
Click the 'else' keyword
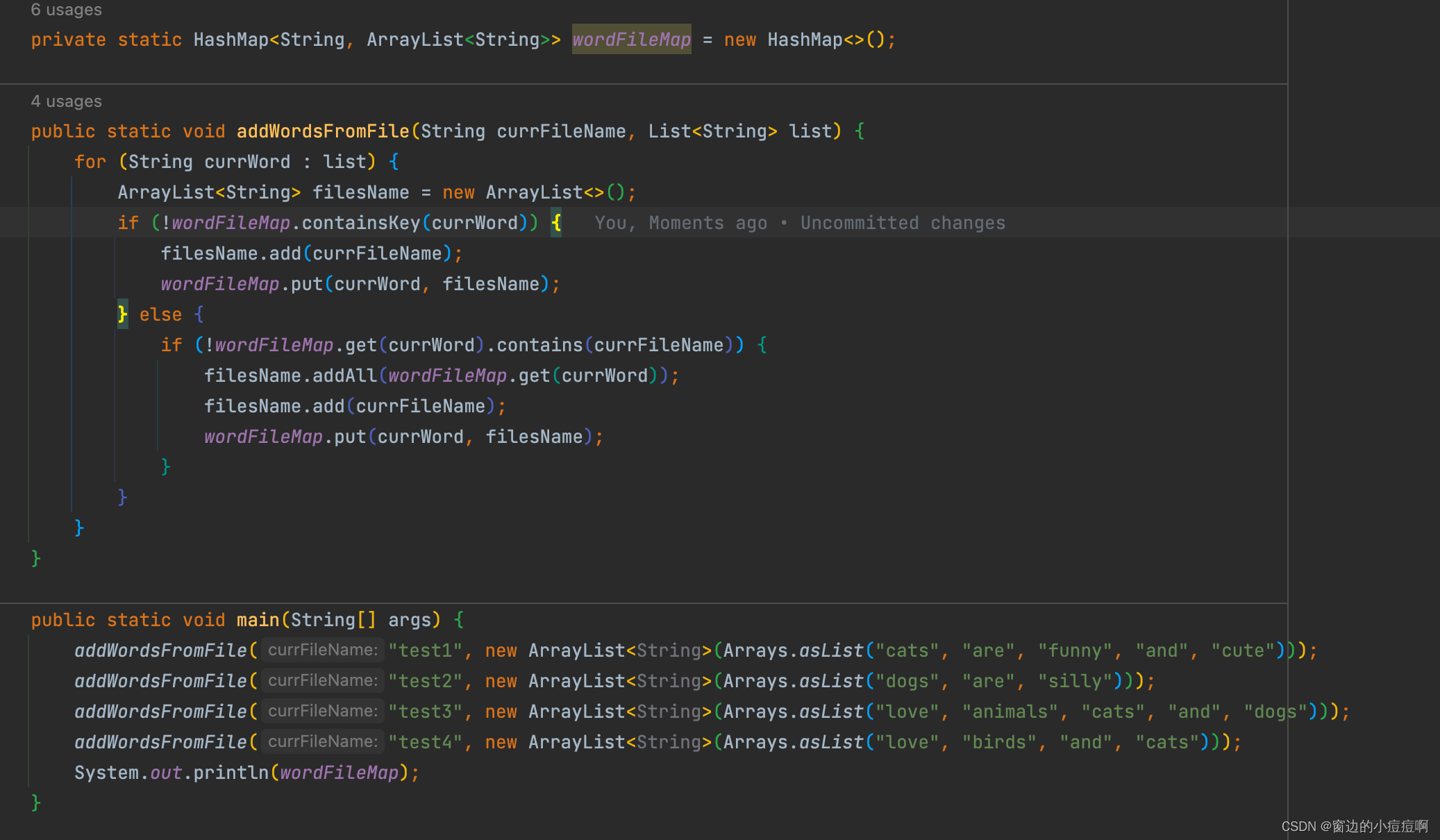coord(160,314)
